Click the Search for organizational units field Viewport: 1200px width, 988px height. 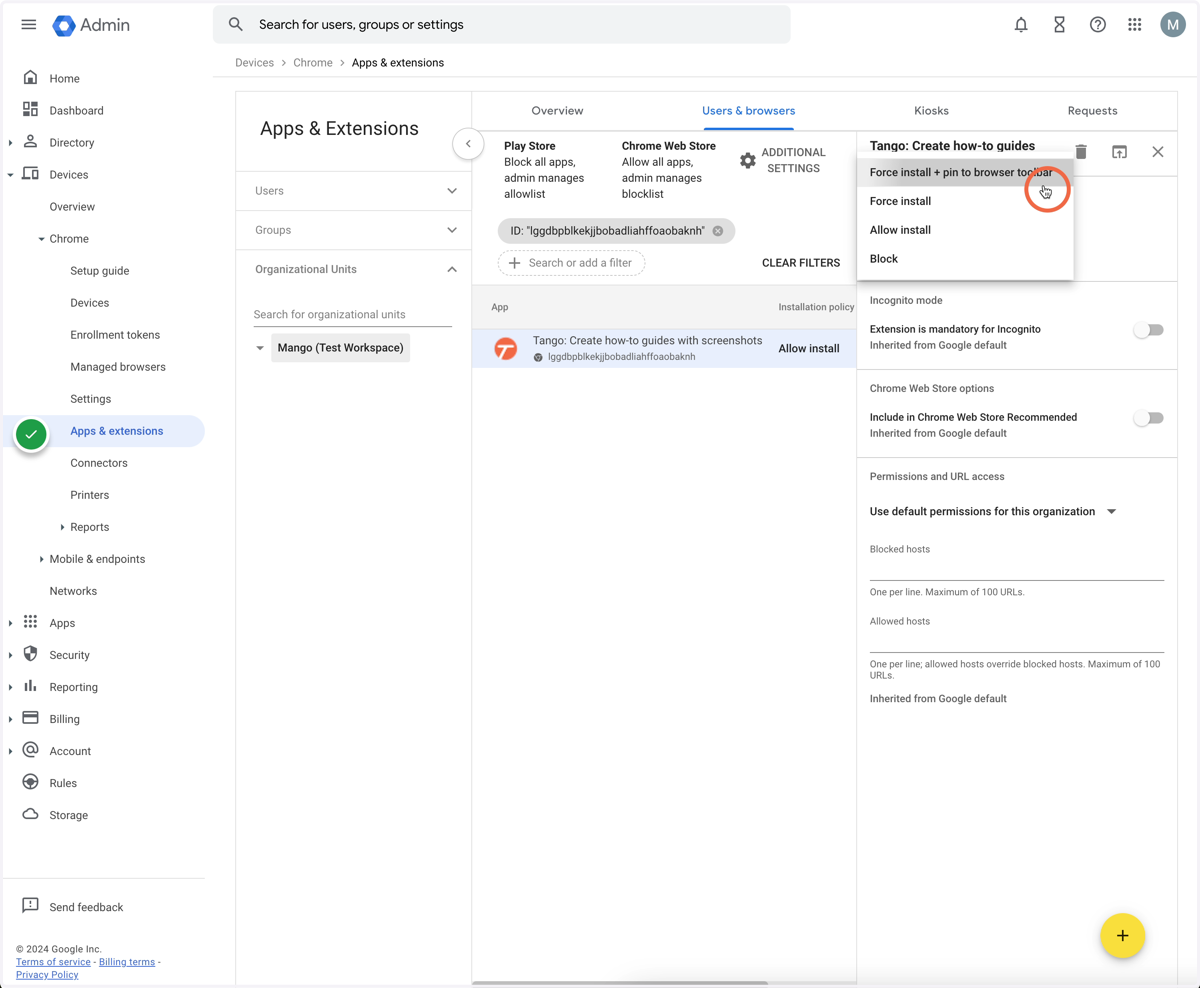[x=352, y=314]
